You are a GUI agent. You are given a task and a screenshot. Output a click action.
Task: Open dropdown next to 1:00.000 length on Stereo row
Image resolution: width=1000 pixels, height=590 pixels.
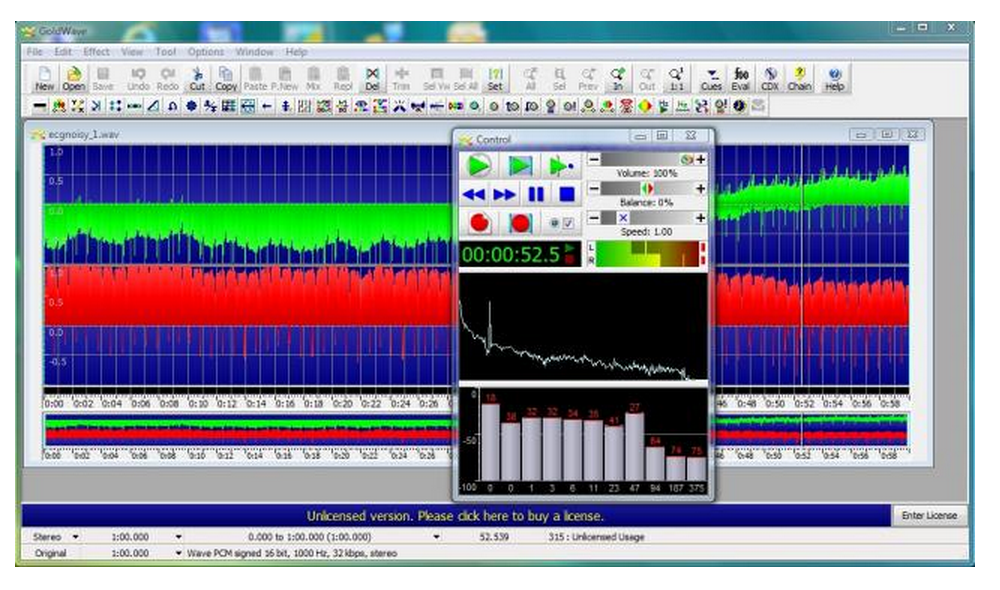tap(179, 537)
